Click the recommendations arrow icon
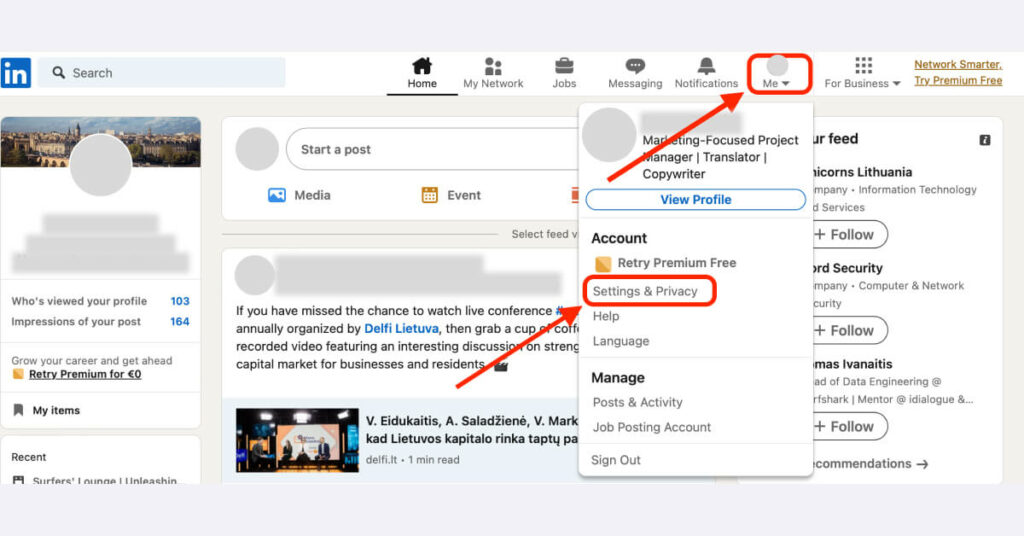Screen dimensions: 1024x536 pos(922,464)
